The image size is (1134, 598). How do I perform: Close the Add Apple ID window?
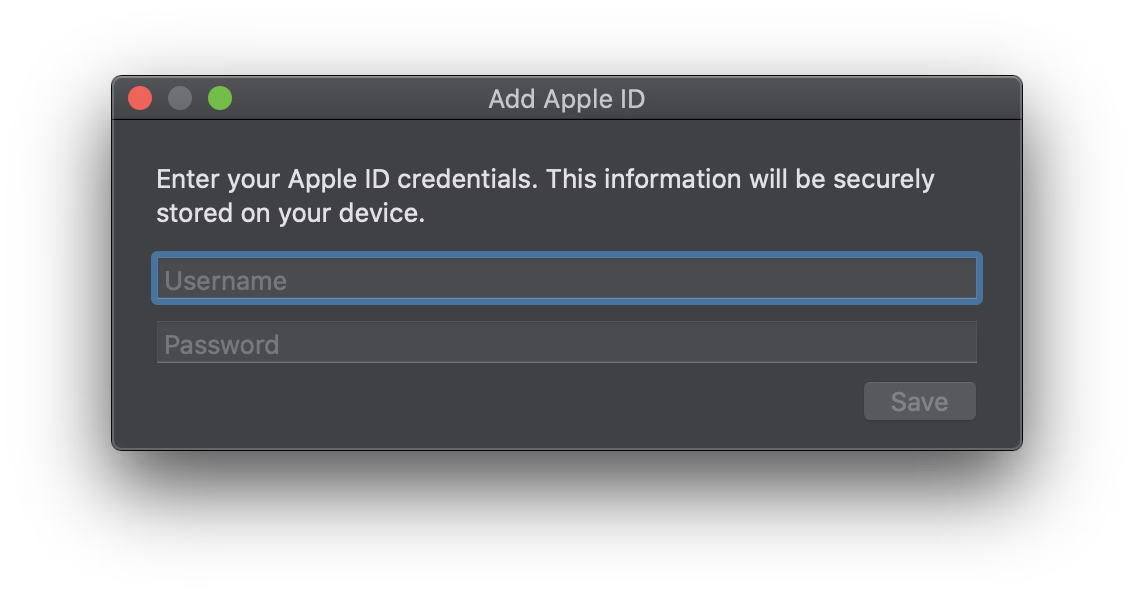pos(140,98)
